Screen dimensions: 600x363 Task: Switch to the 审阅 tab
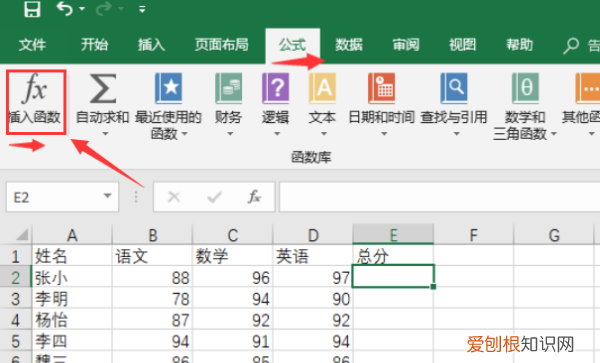tap(406, 45)
